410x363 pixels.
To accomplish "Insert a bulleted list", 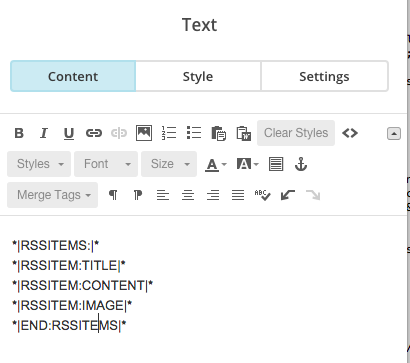I will point(194,133).
